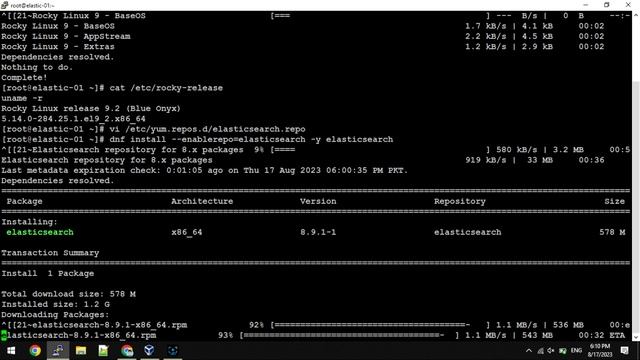Click the '8.9.1-1' version value
Image resolution: width=640 pixels, height=360 pixels.
[318, 232]
